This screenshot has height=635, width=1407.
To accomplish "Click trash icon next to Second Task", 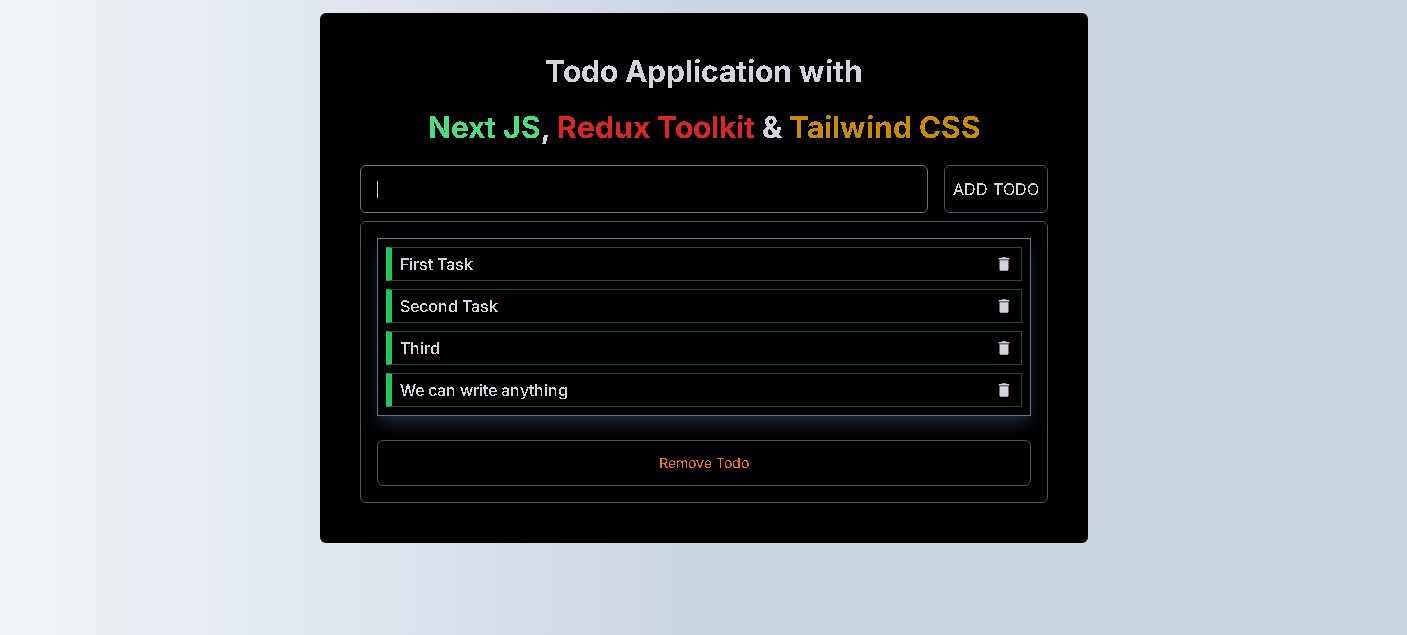I will [1004, 306].
